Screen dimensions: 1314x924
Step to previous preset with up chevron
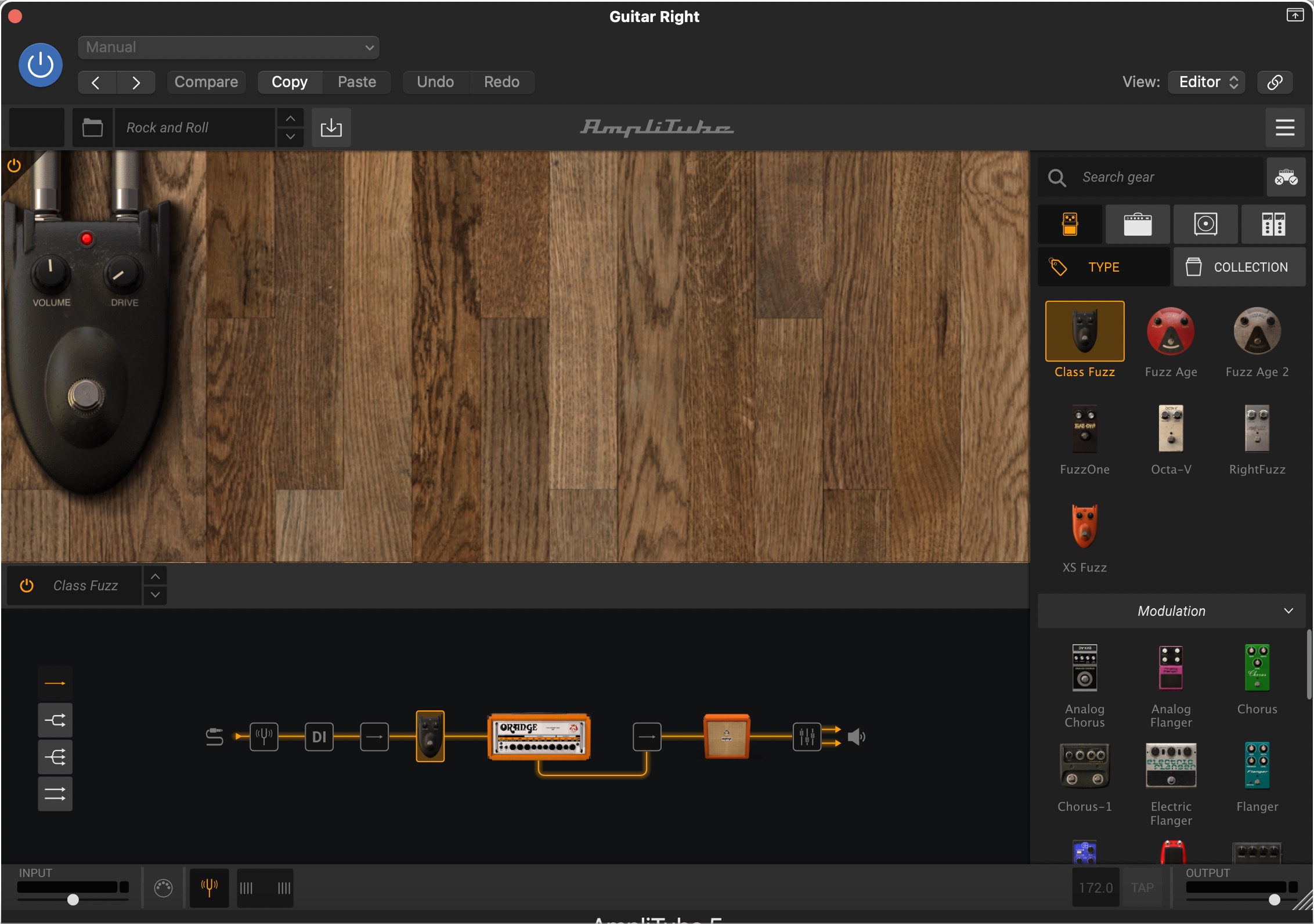click(291, 118)
